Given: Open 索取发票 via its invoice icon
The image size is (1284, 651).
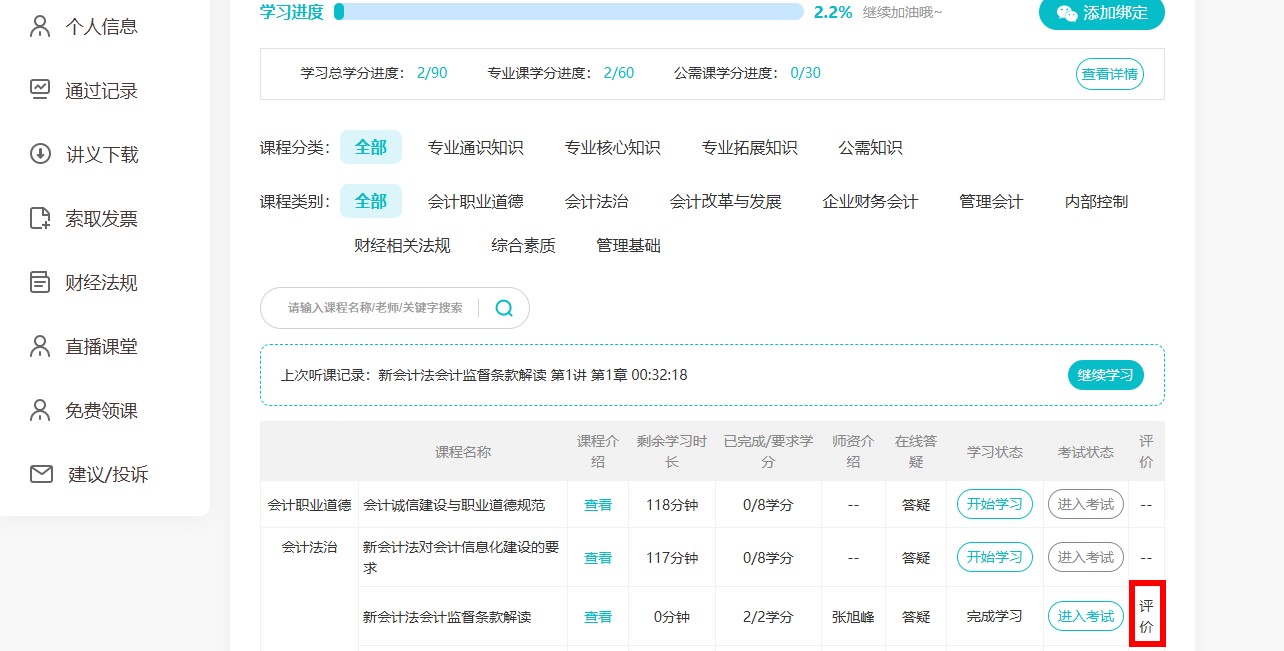Looking at the screenshot, I should 40,218.
